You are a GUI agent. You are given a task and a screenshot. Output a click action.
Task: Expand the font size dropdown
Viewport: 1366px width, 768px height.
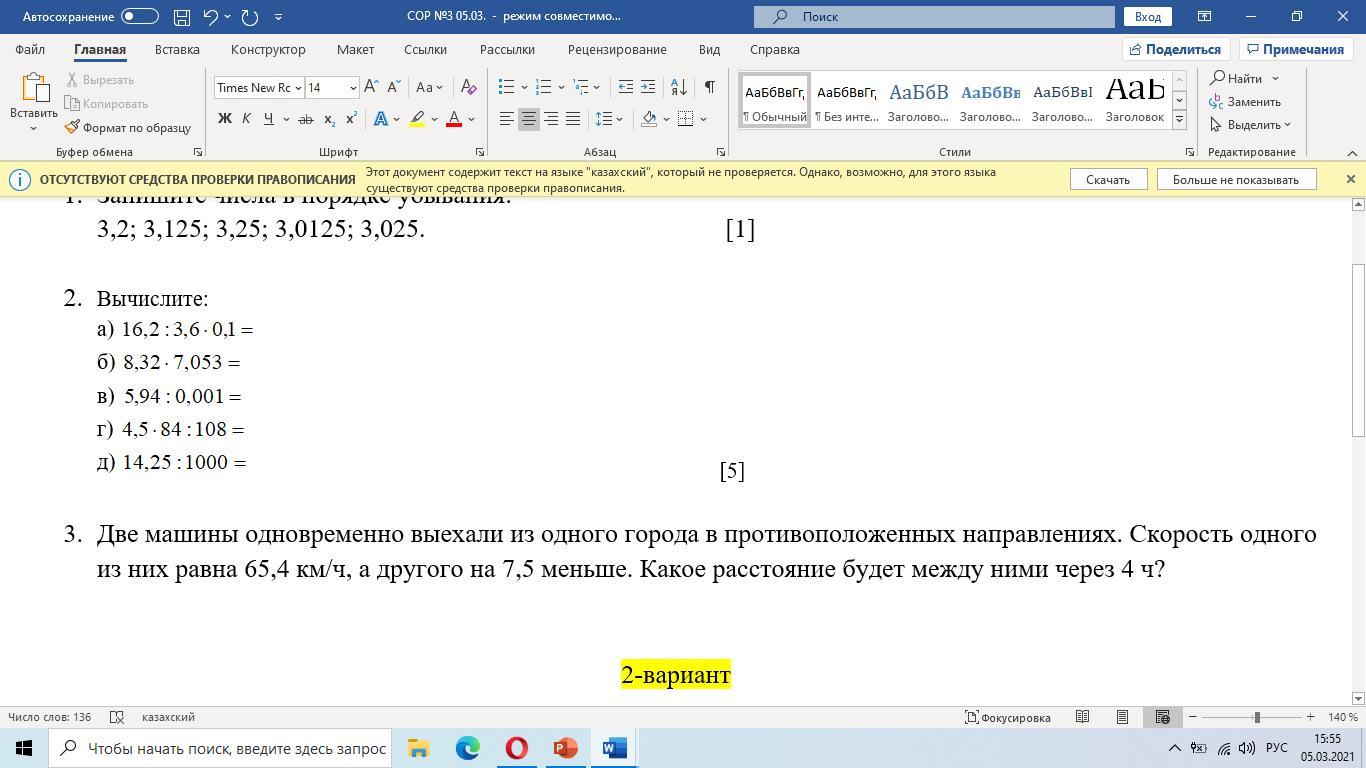(x=353, y=88)
